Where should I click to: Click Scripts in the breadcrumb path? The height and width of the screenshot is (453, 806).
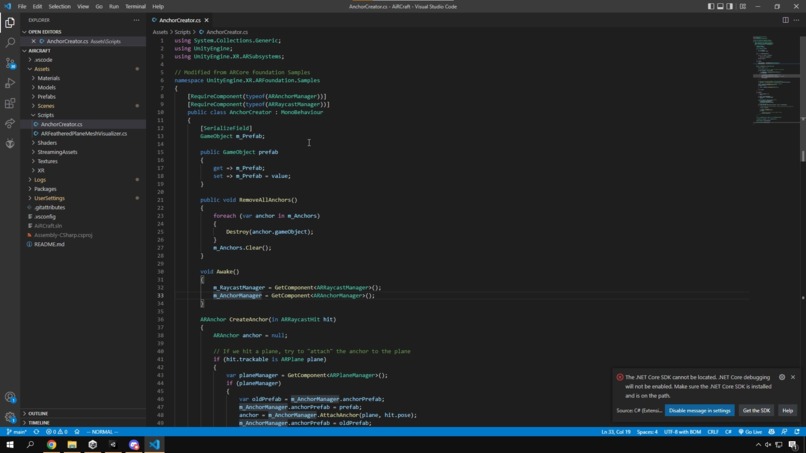182,32
